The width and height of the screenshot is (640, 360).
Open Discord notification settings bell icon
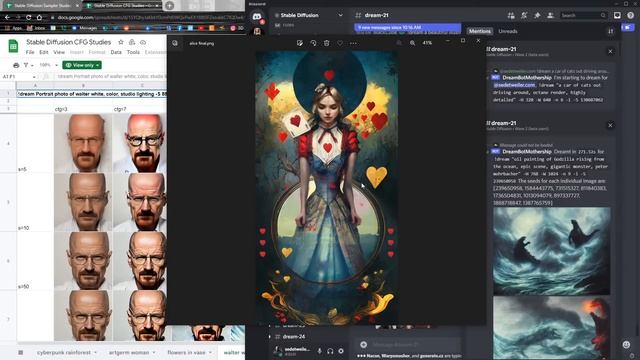(x=524, y=15)
